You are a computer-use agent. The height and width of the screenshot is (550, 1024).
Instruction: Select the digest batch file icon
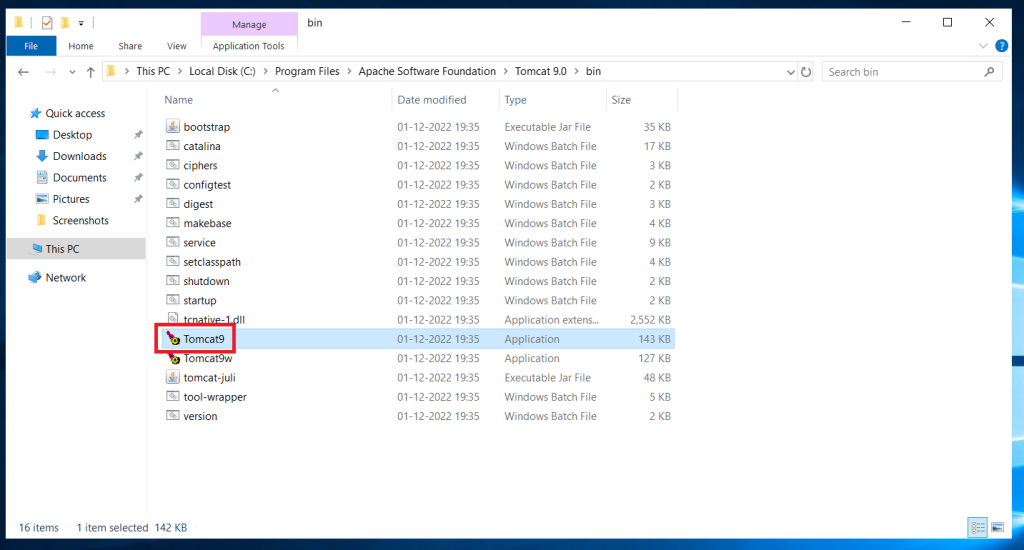point(172,203)
